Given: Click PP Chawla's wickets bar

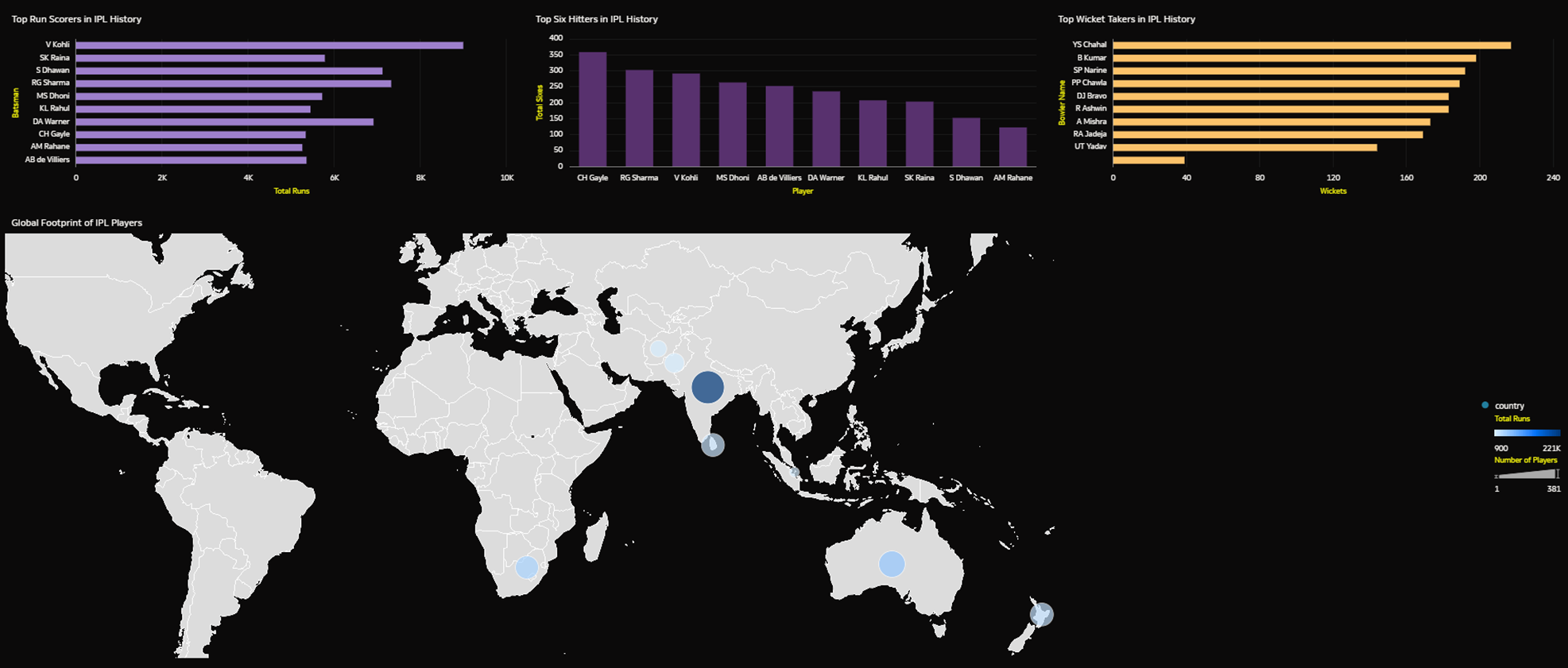Looking at the screenshot, I should (x=1287, y=83).
